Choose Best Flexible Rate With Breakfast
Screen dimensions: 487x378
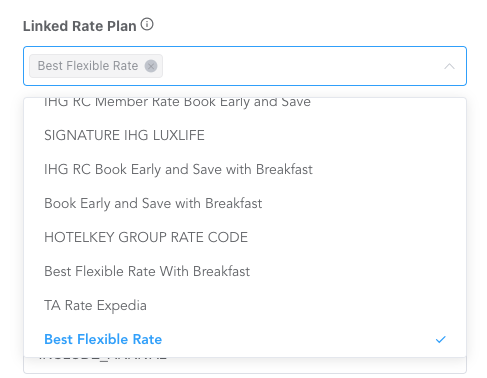[245, 271]
